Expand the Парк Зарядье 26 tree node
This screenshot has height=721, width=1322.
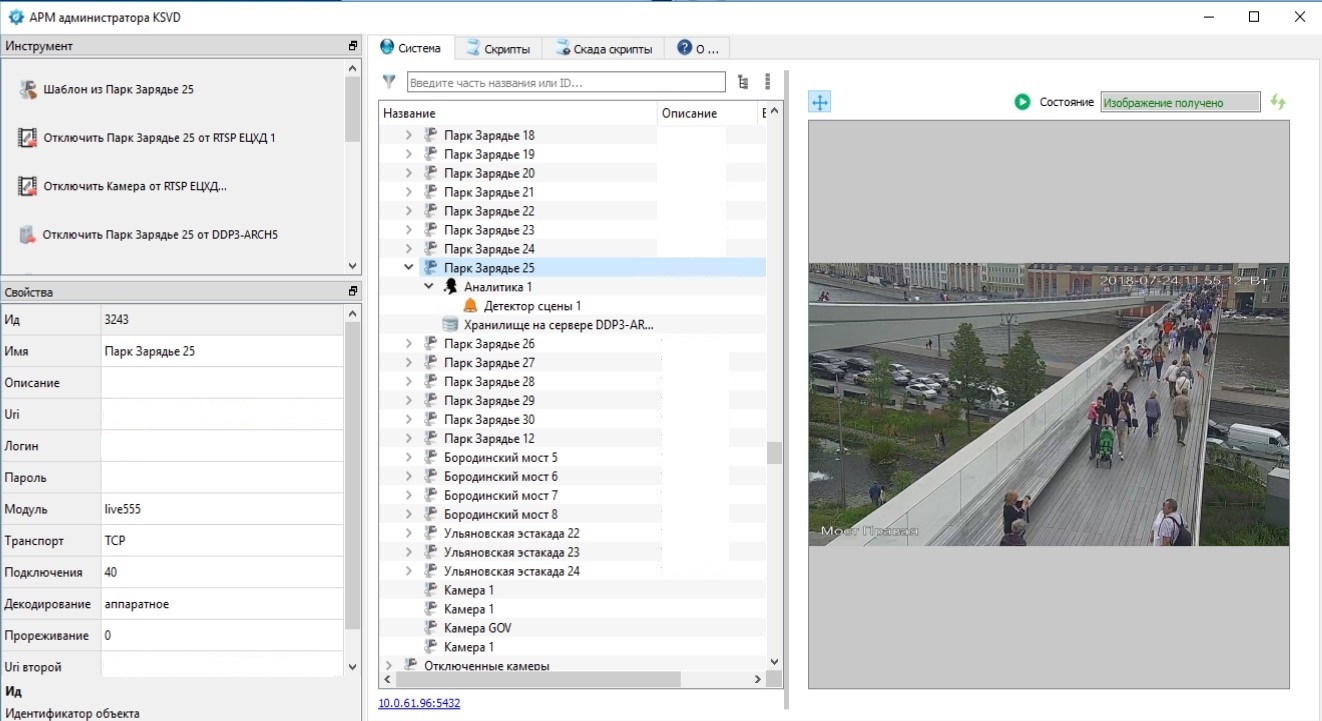coord(407,343)
